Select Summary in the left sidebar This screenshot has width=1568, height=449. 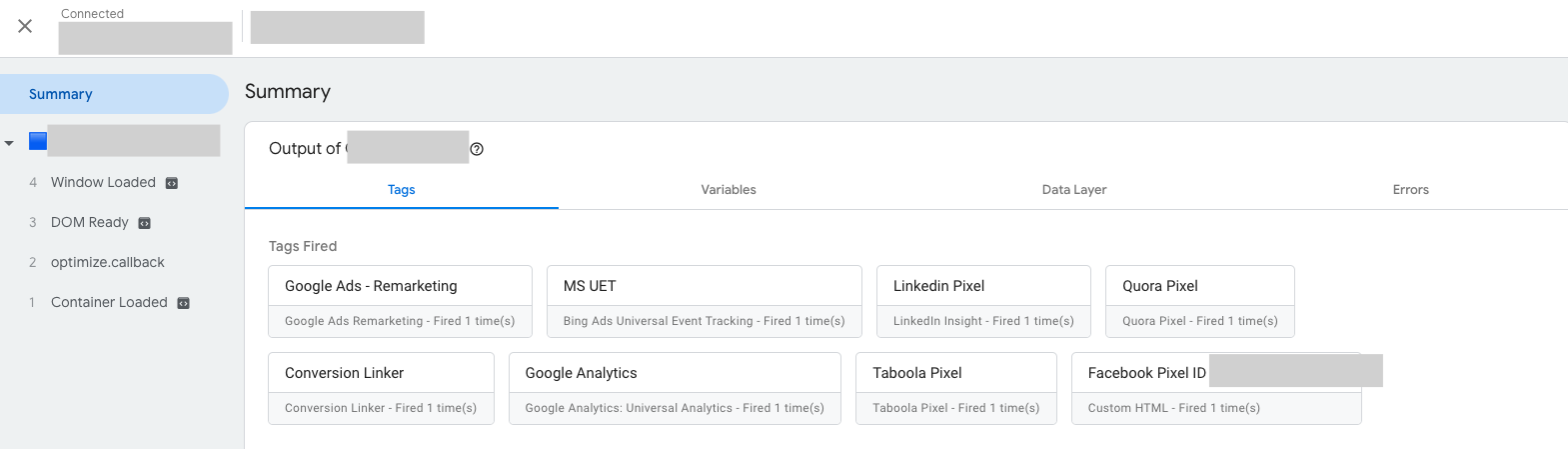pyautogui.click(x=61, y=94)
